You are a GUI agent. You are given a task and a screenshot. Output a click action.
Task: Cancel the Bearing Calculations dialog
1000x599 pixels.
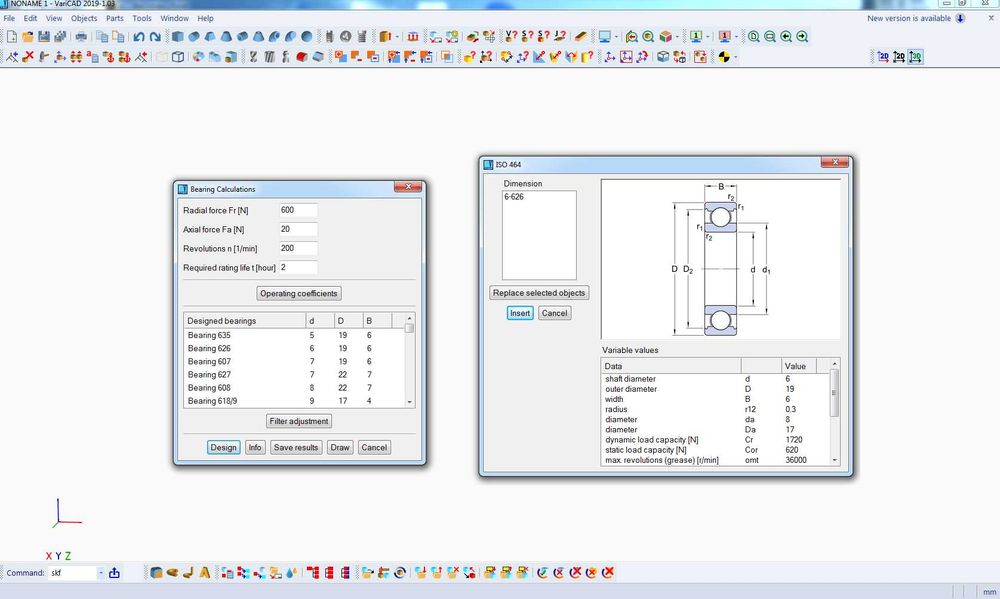[x=374, y=447]
